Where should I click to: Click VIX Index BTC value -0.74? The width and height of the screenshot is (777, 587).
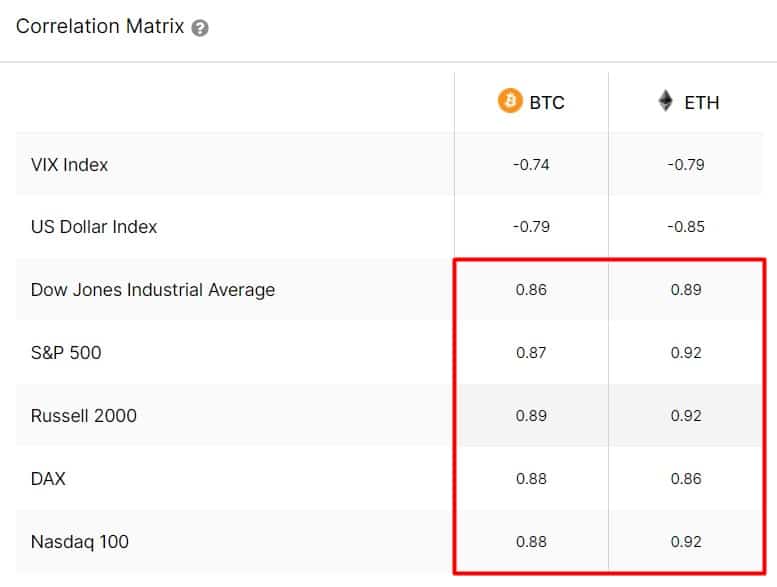tap(531, 164)
